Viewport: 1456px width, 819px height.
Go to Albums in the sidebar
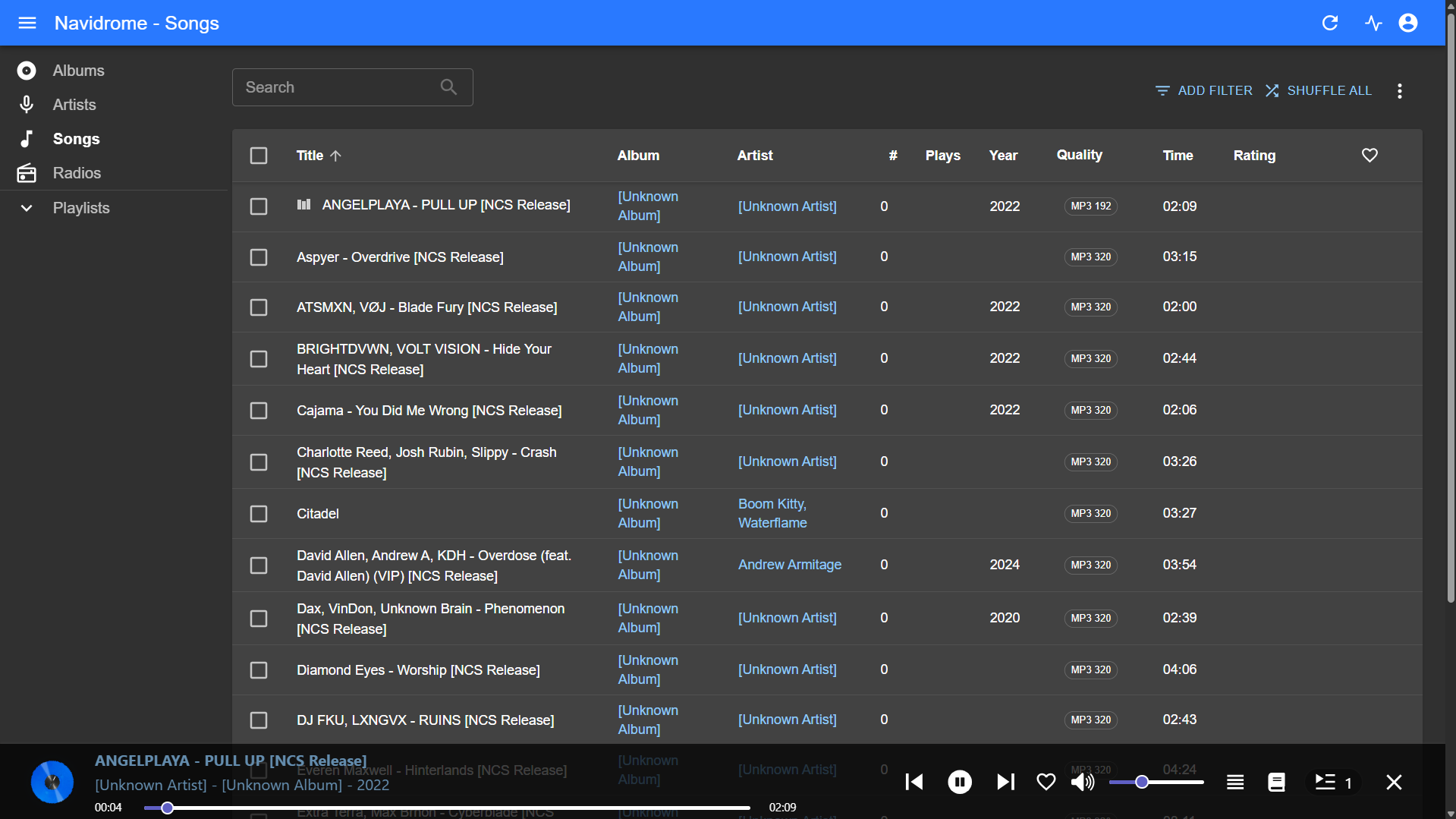[78, 71]
